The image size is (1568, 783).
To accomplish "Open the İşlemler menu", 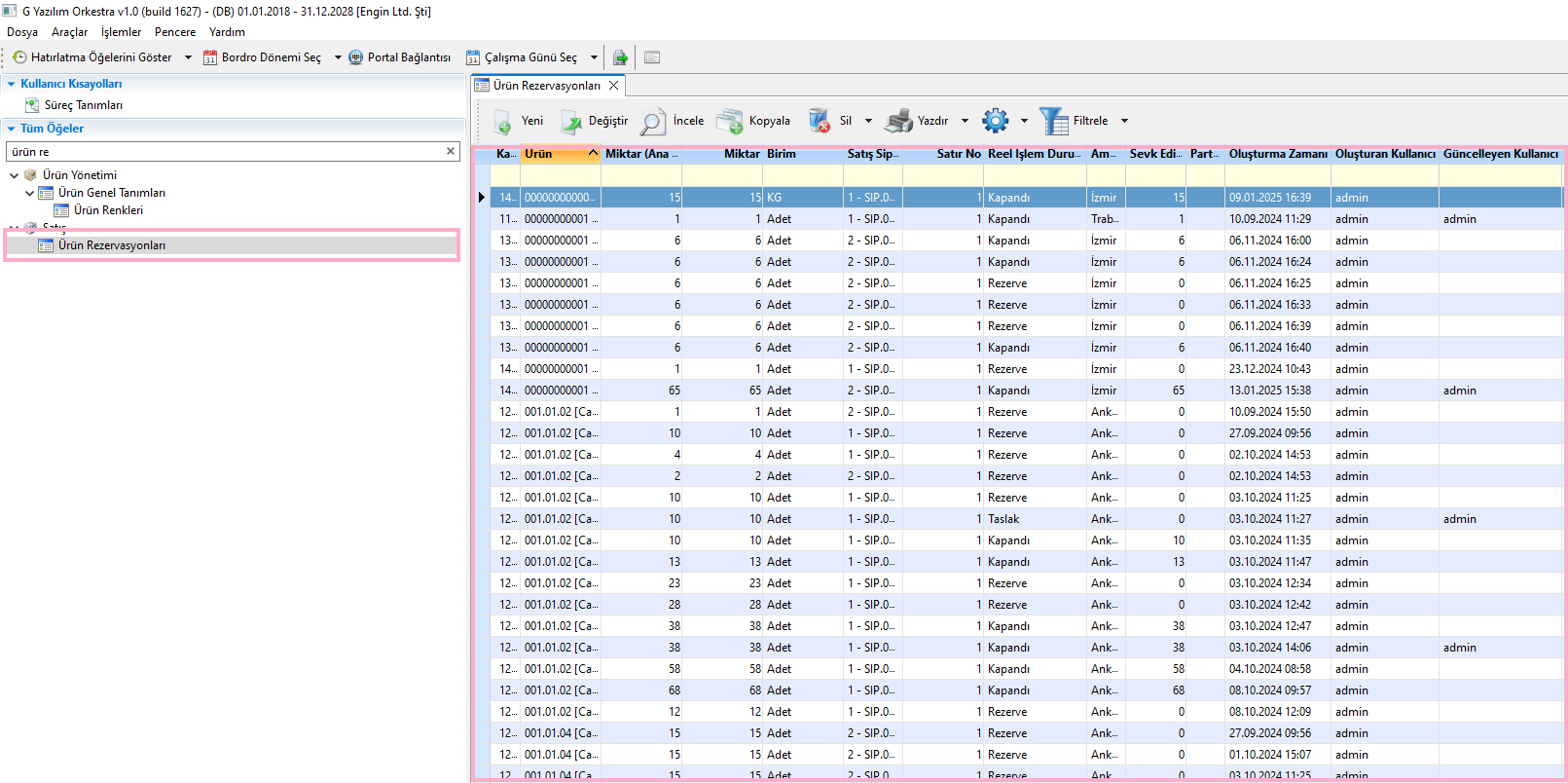I will 121,32.
